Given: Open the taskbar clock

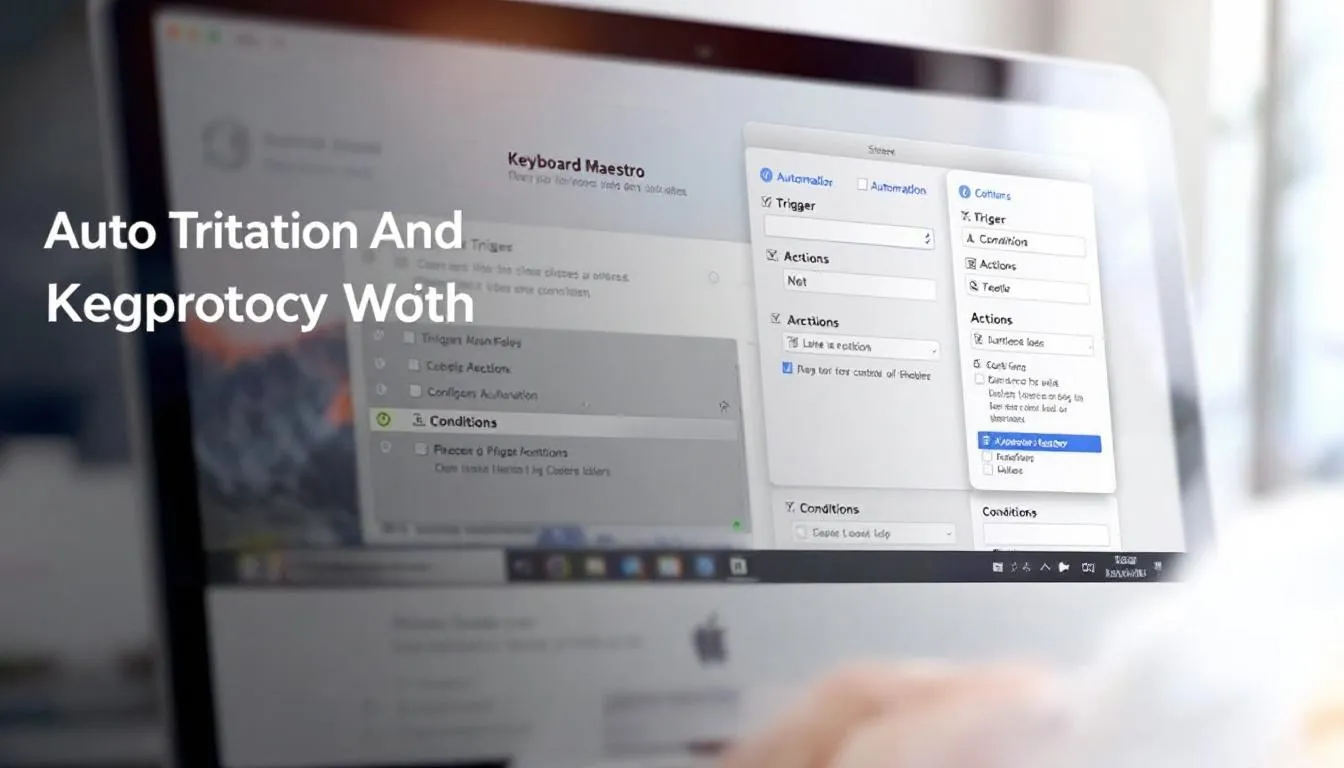Looking at the screenshot, I should coord(1126,567).
